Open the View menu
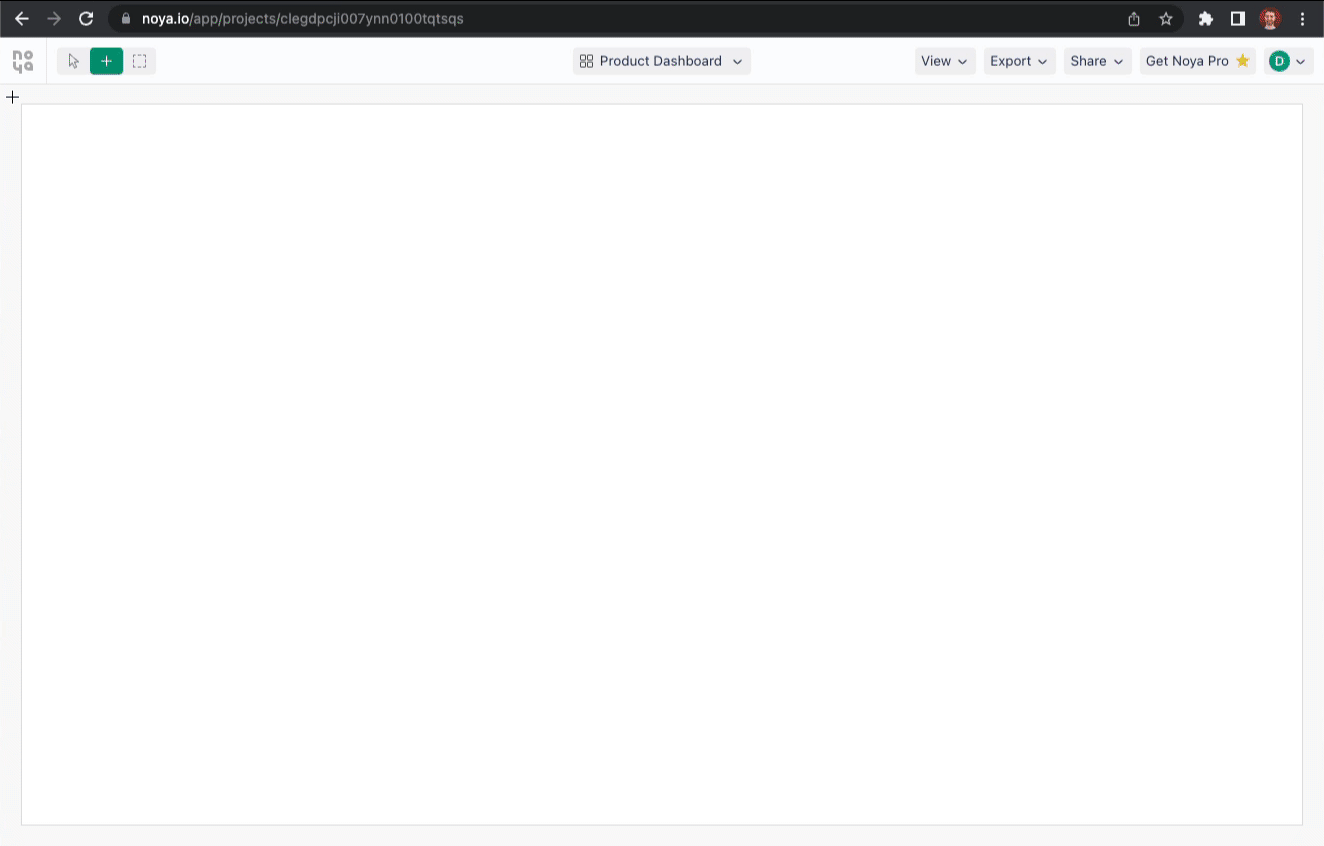The height and width of the screenshot is (846, 1324). pos(944,61)
